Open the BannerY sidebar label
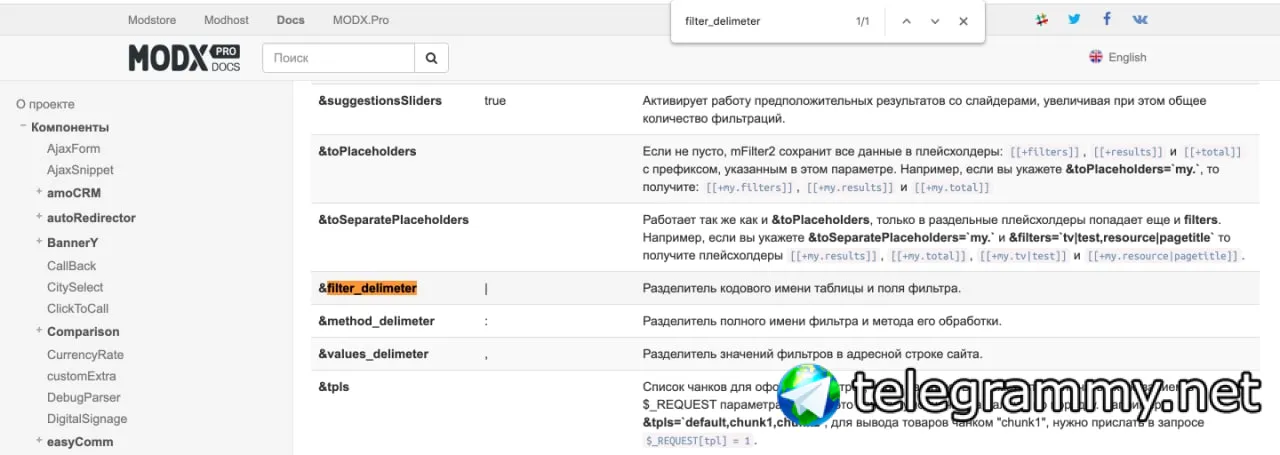Screen dimensions: 1280x455 point(72,243)
